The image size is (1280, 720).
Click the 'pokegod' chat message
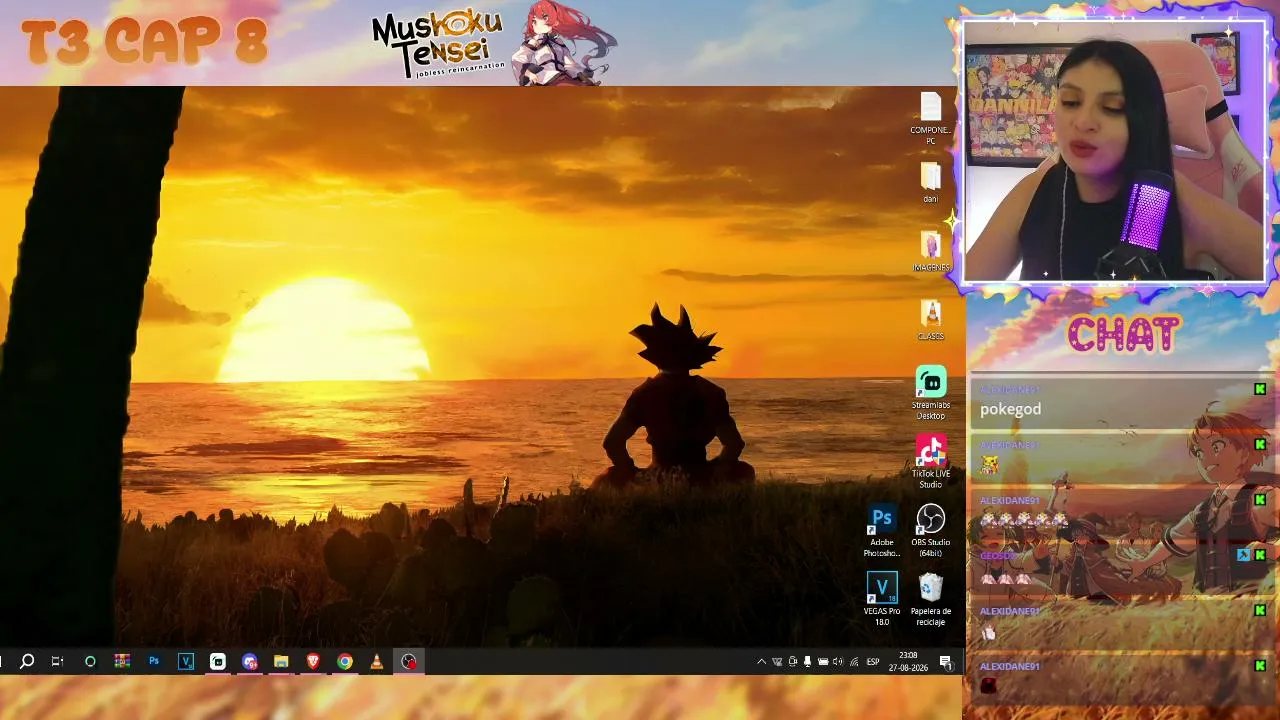[1011, 409]
